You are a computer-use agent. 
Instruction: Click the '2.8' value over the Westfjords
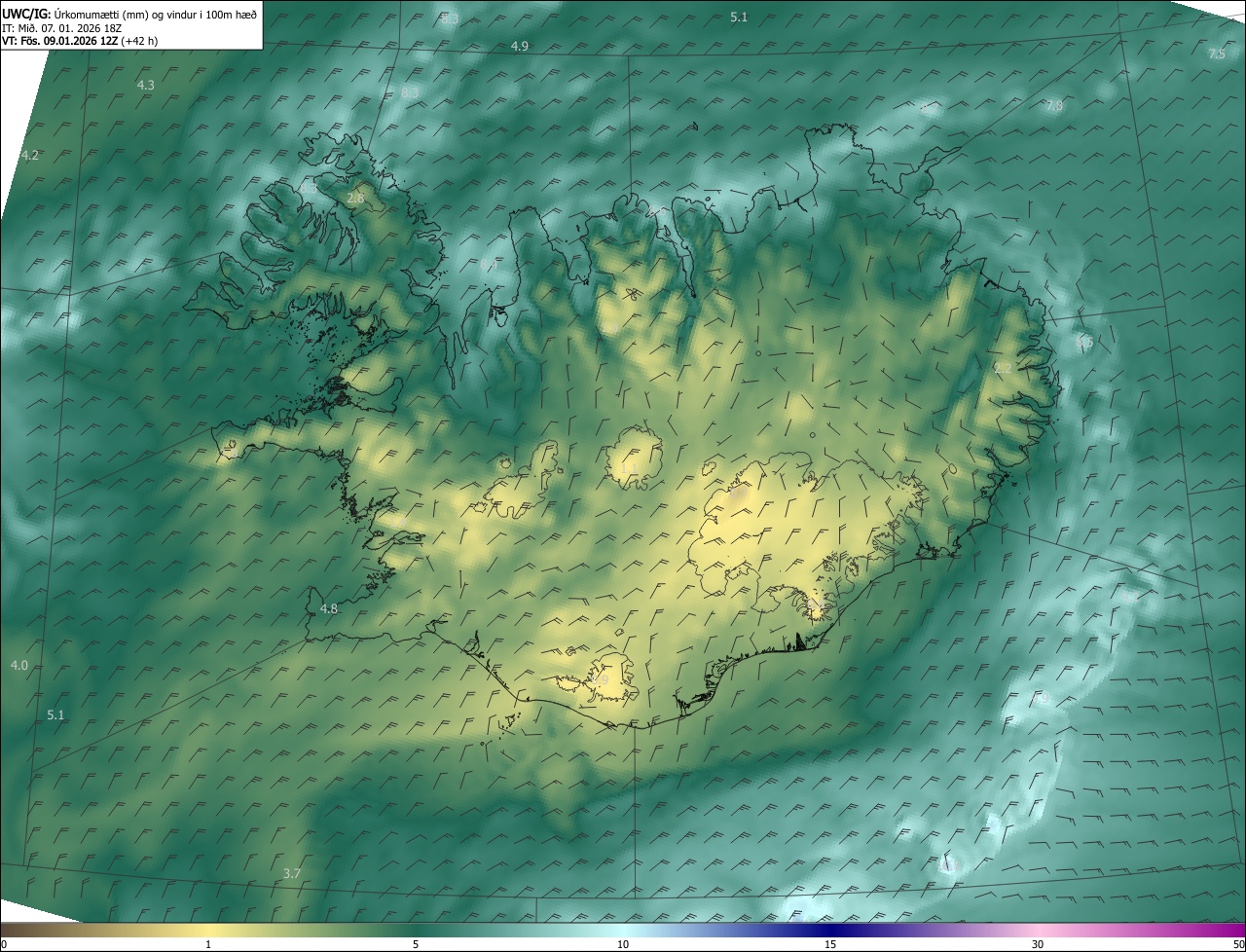(355, 199)
